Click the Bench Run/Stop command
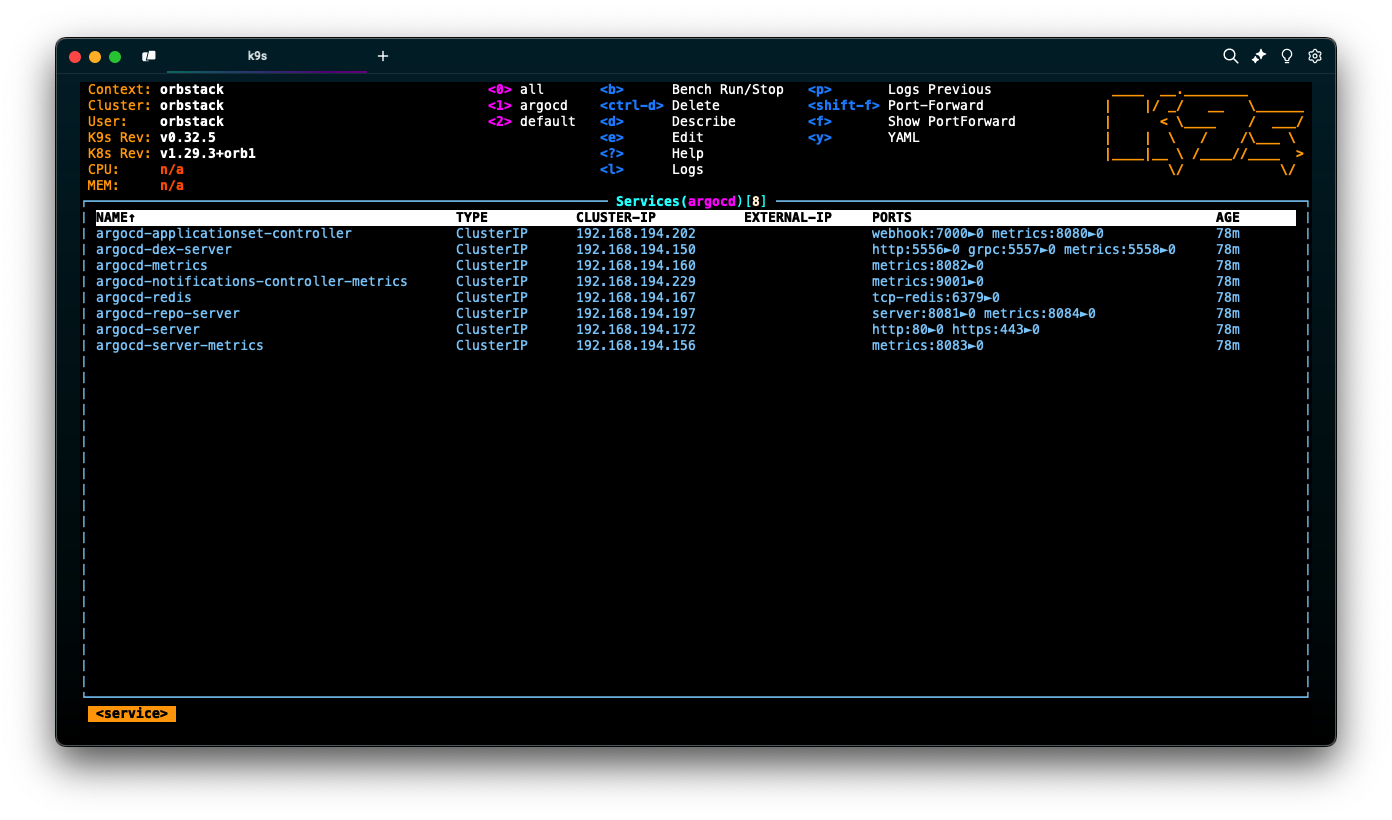Viewport: 1392px width, 820px height. click(728, 89)
